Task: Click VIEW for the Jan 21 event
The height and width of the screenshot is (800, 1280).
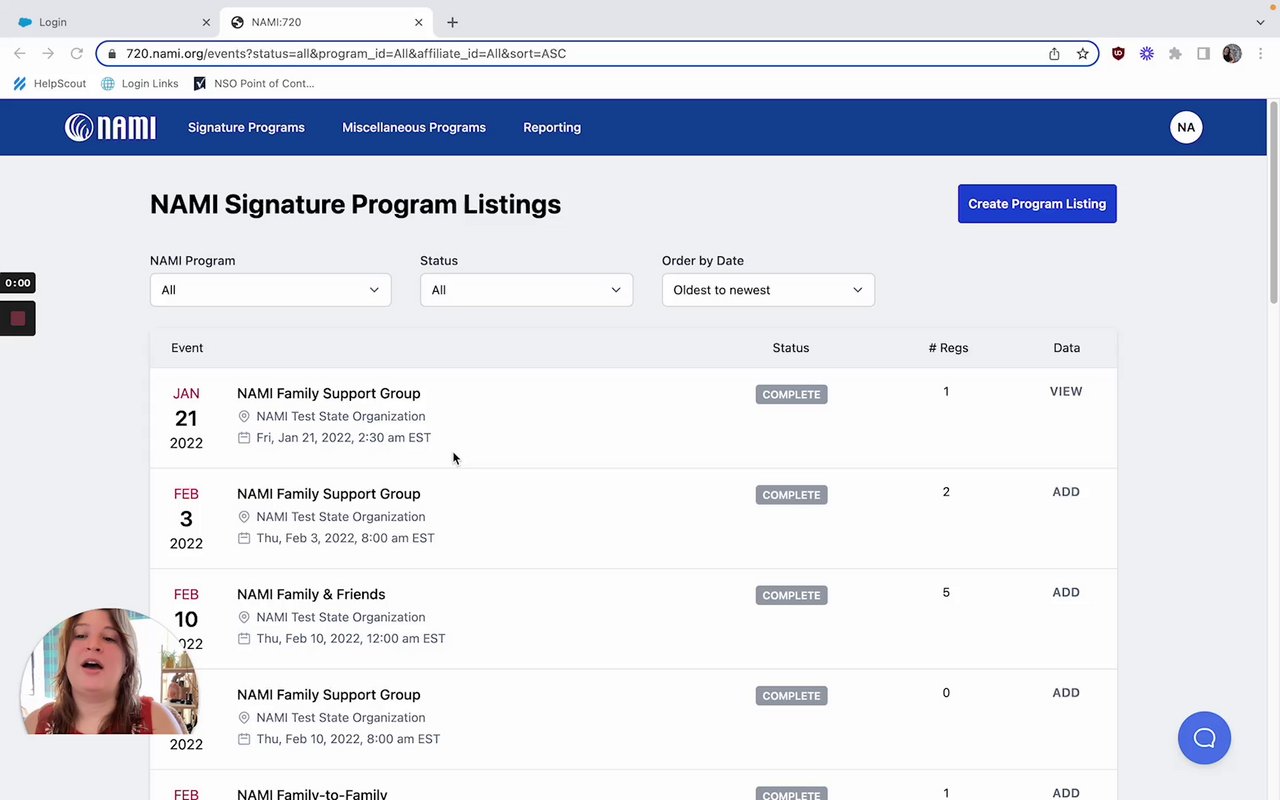Action: coord(1066,392)
